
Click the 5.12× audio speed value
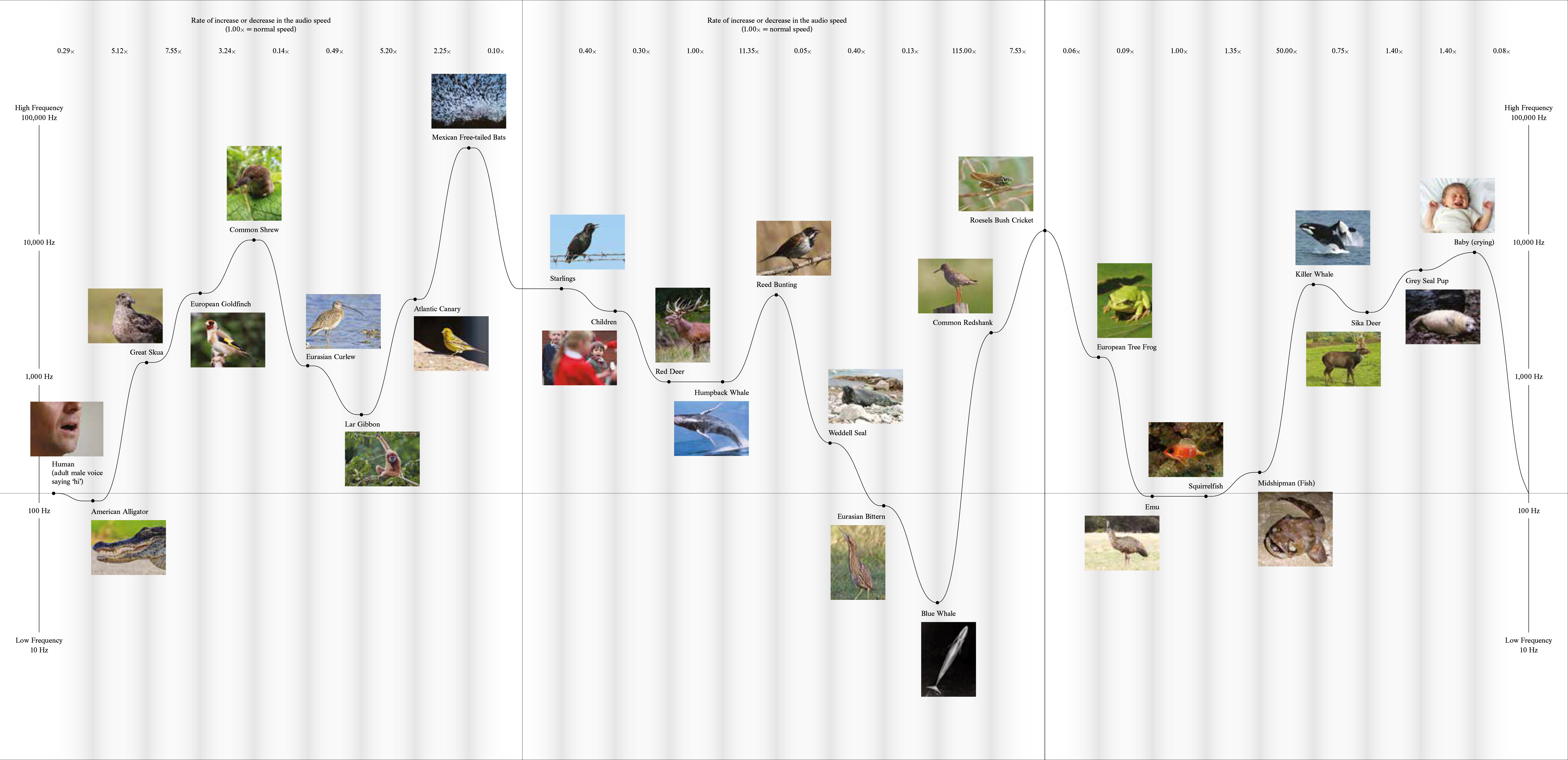click(x=120, y=51)
